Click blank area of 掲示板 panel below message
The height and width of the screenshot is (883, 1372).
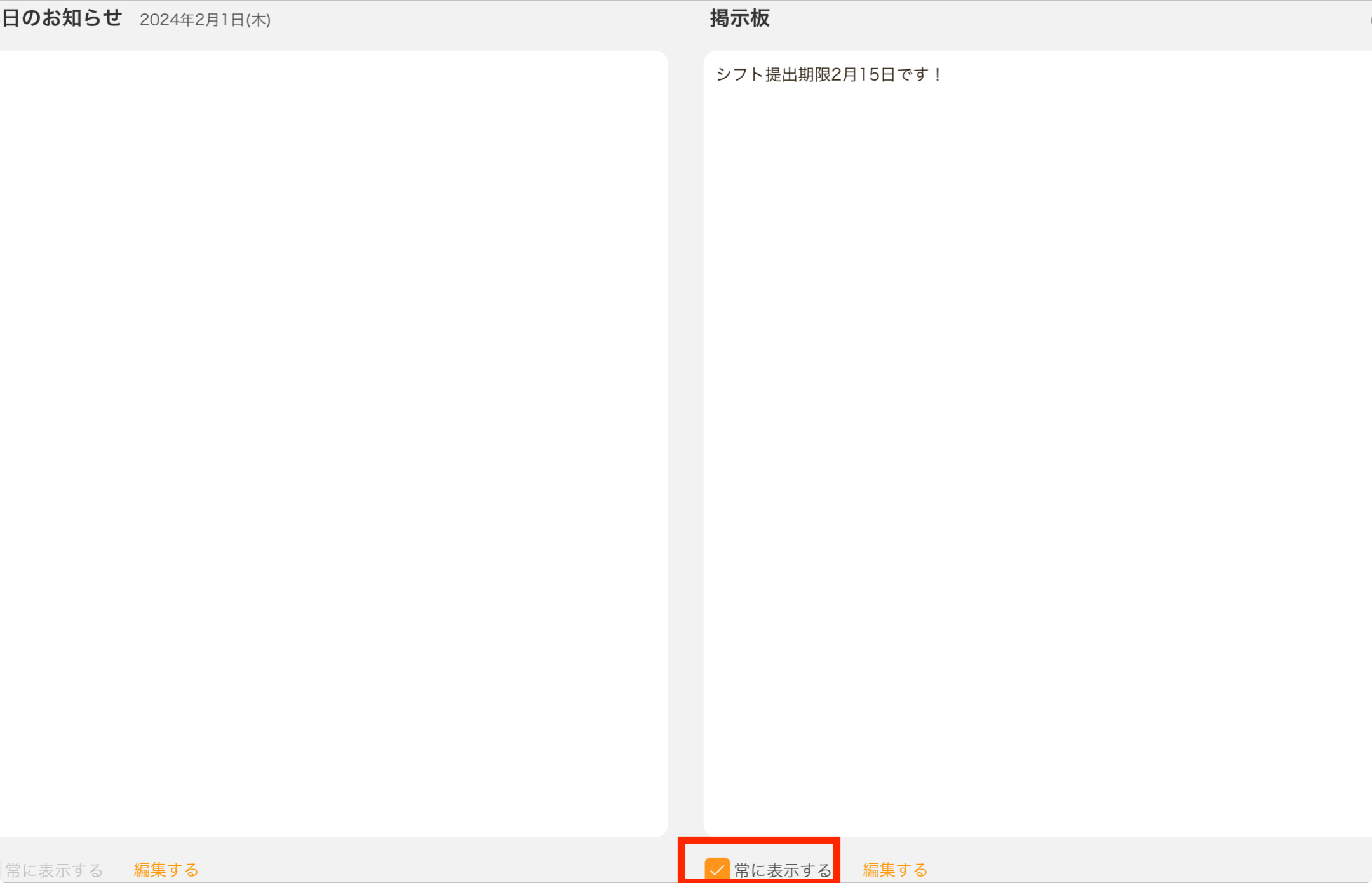(1037, 457)
